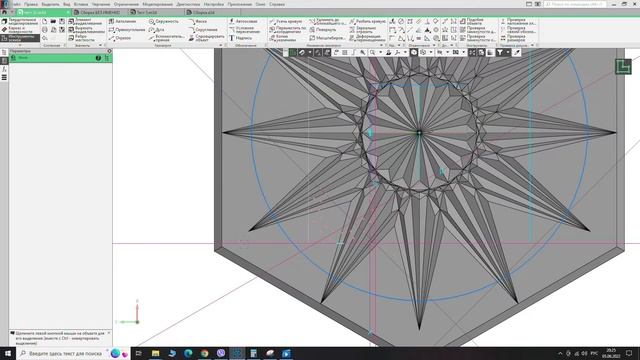Click the save document icon
This screenshot has height=360, width=640.
(62, 21)
